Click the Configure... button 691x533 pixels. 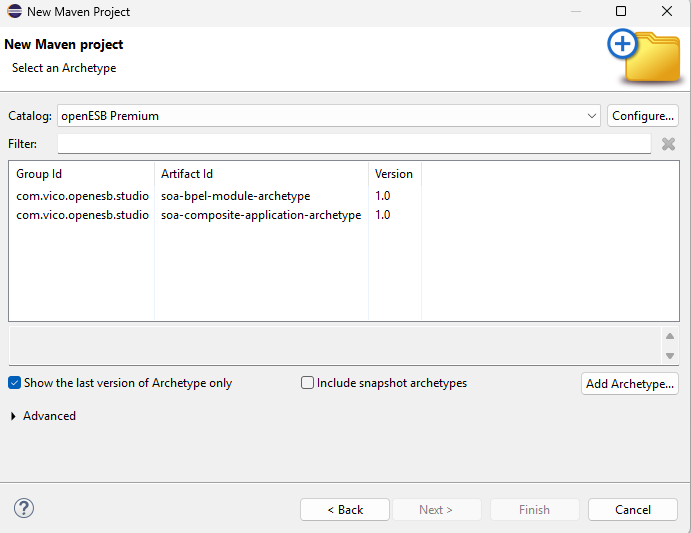point(643,116)
